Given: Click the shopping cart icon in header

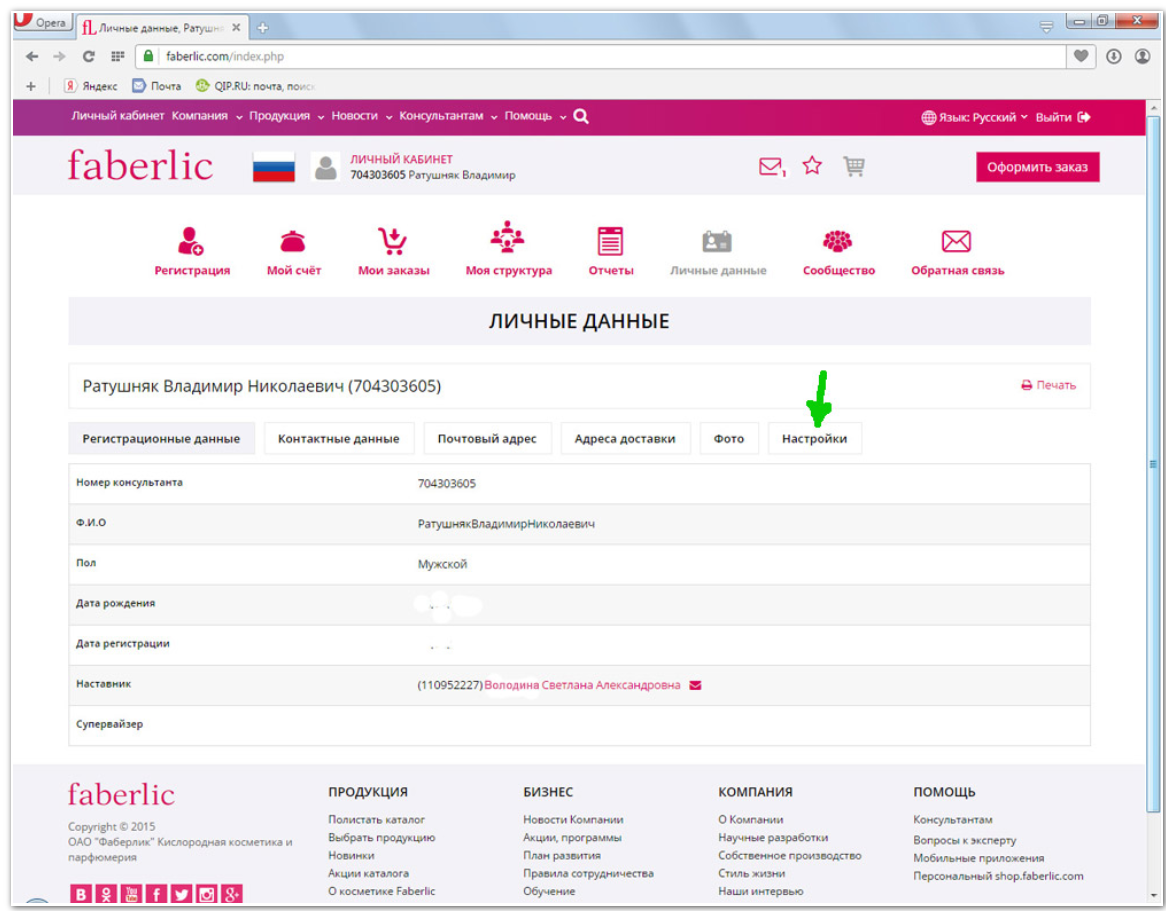Looking at the screenshot, I should 854,166.
